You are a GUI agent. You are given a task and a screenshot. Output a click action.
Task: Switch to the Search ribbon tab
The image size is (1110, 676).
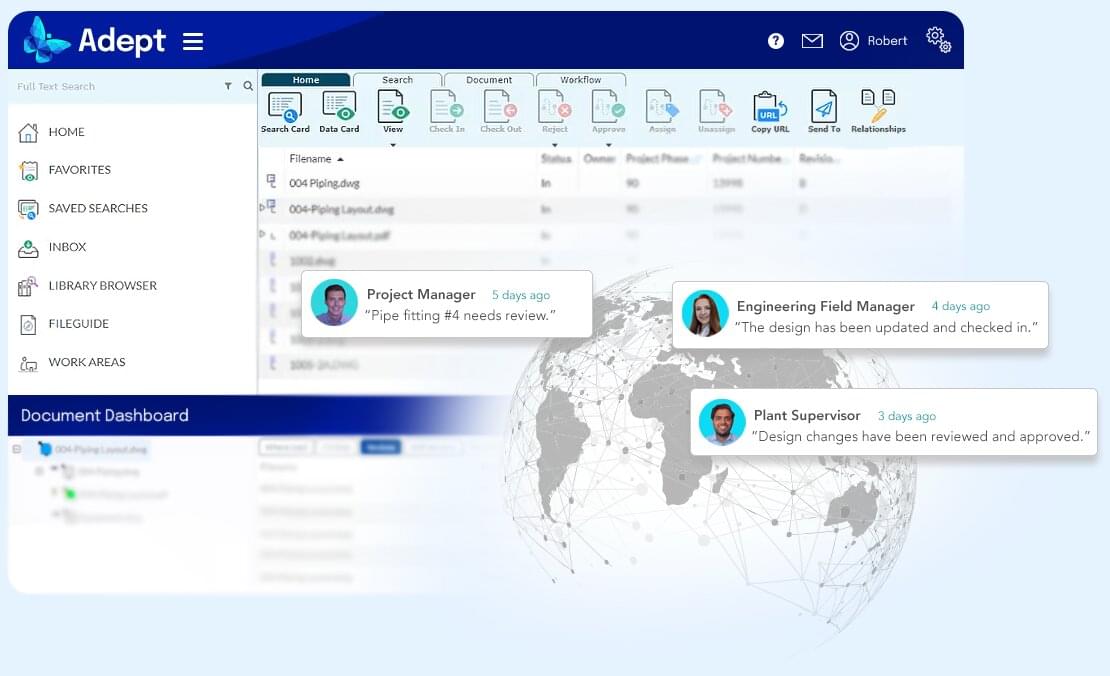click(x=397, y=79)
